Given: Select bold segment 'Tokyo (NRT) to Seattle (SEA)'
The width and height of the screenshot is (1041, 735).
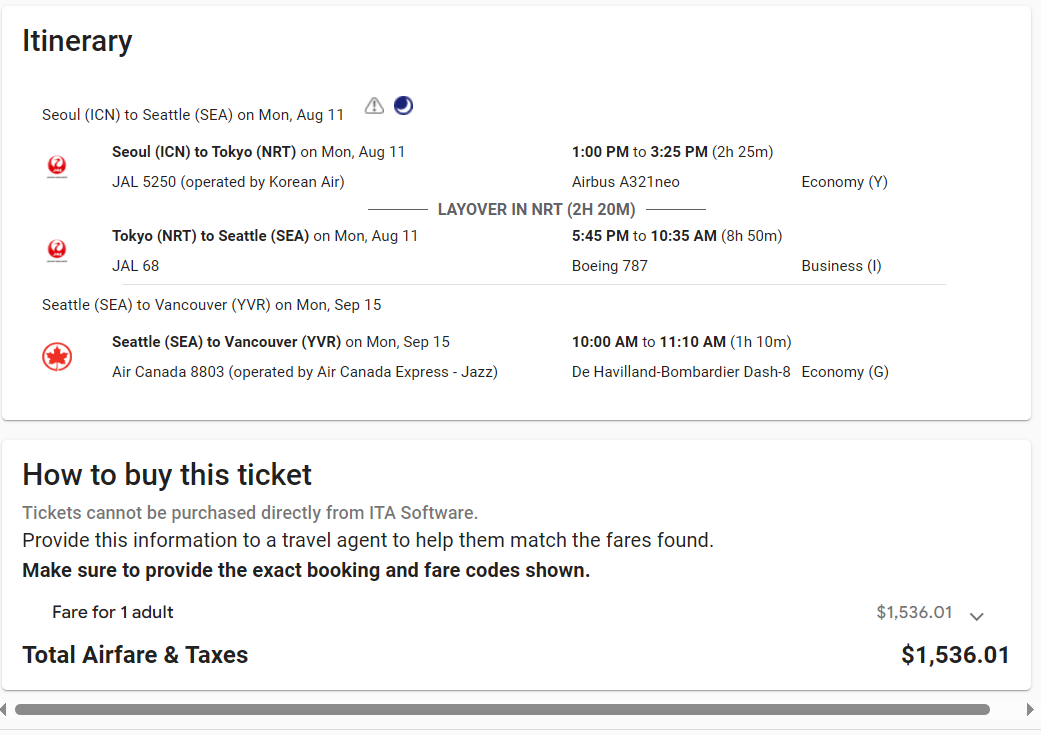Looking at the screenshot, I should (210, 236).
